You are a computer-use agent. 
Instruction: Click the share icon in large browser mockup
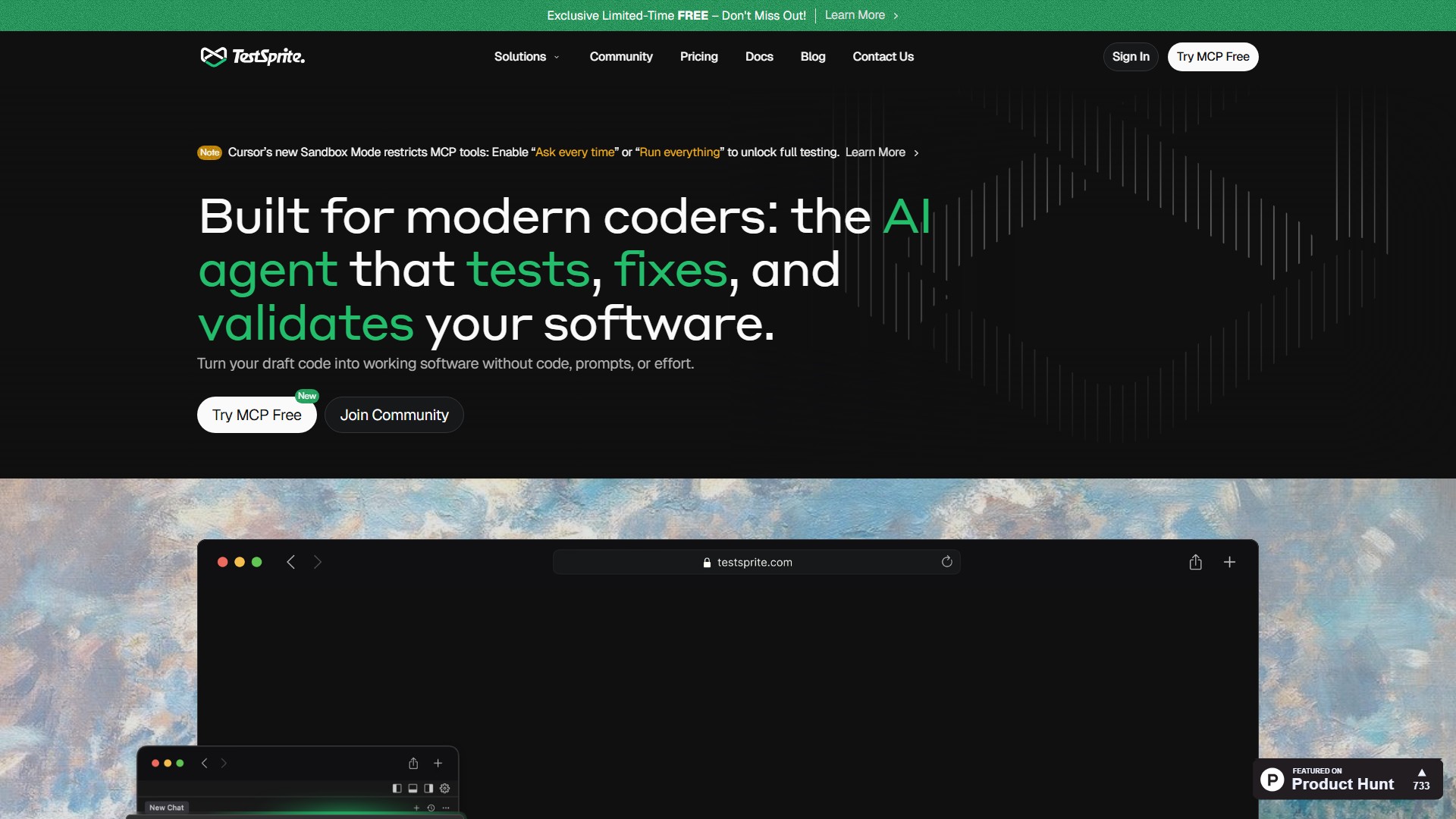tap(1195, 562)
